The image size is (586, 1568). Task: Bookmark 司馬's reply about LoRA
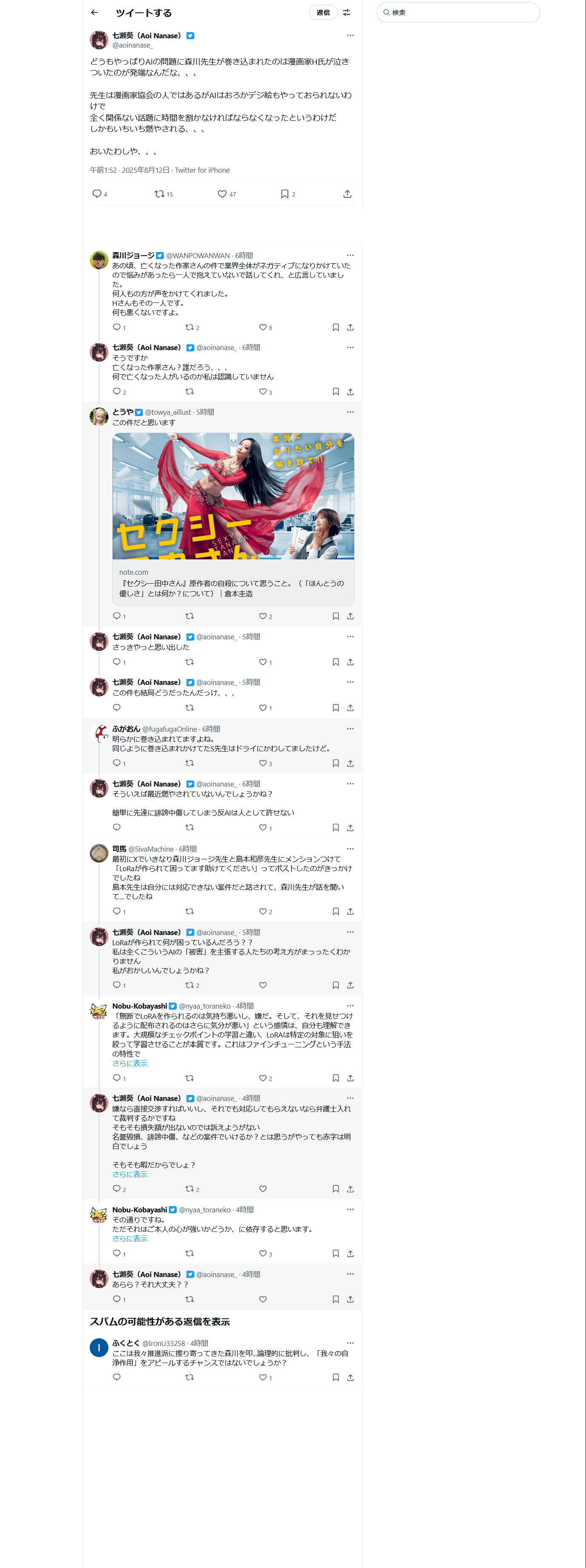(x=336, y=911)
